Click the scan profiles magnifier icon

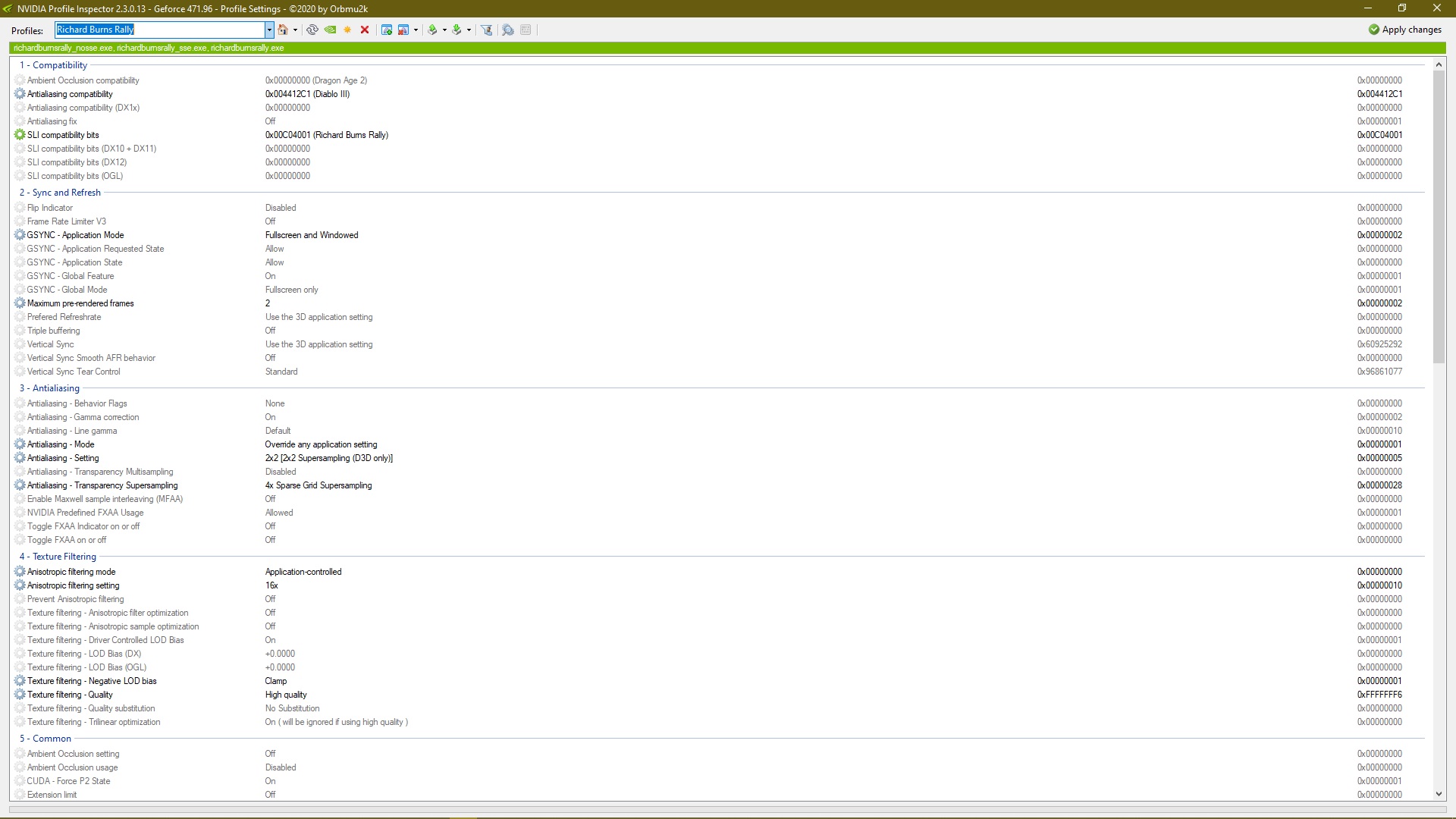point(508,30)
